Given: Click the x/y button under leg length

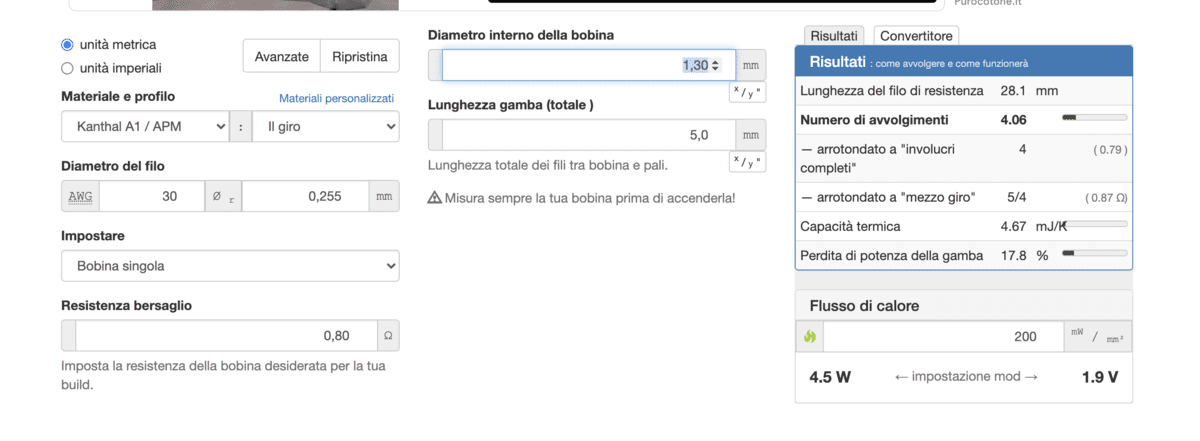Looking at the screenshot, I should [747, 161].
